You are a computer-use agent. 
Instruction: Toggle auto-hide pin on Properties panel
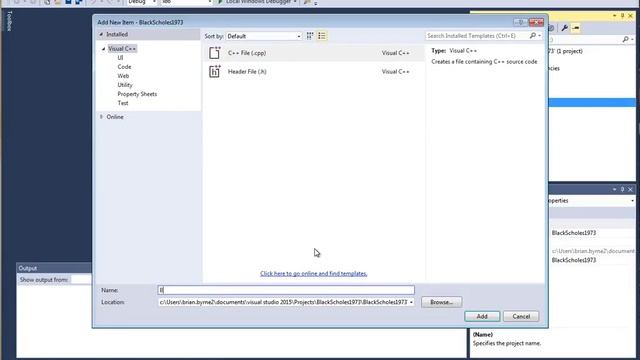(622, 189)
